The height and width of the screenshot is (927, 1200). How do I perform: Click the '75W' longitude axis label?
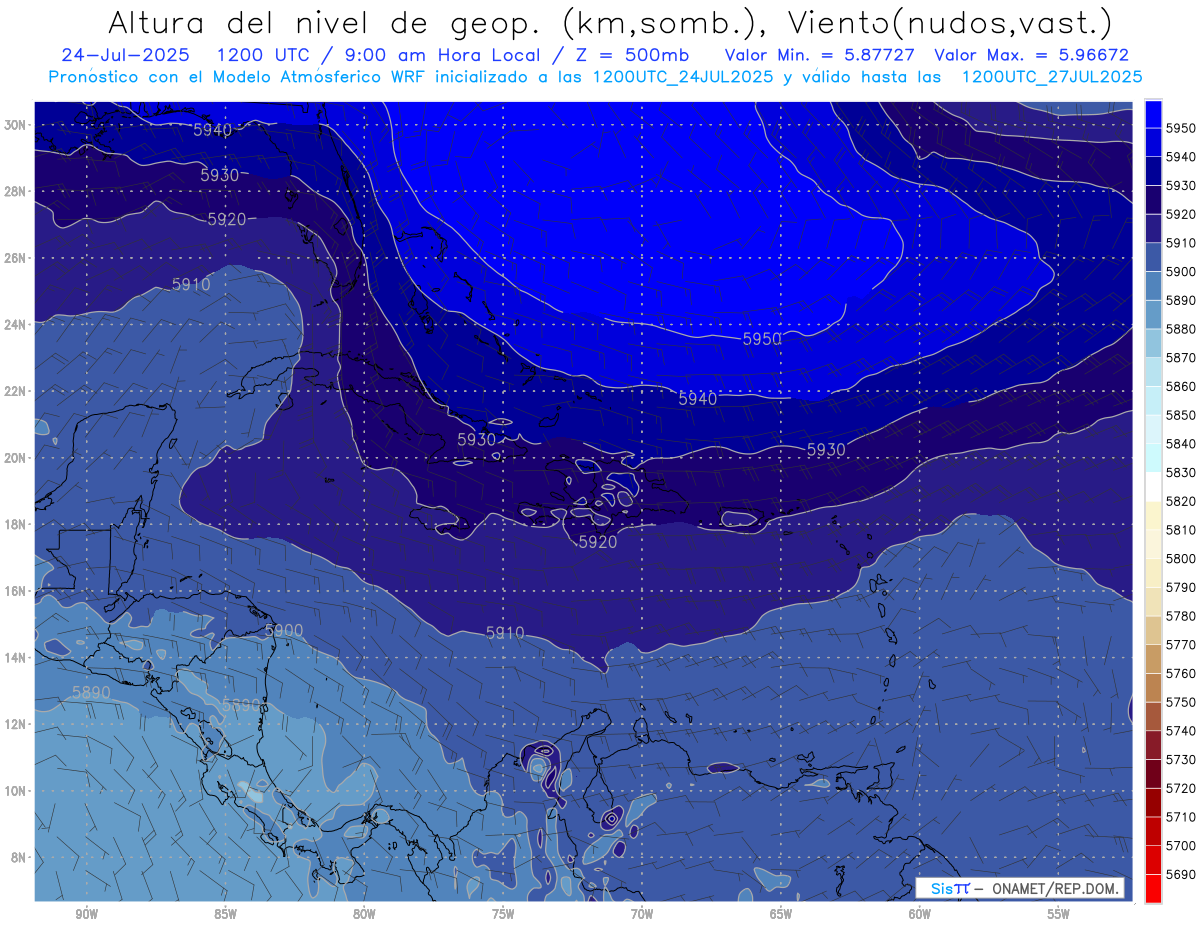click(503, 914)
